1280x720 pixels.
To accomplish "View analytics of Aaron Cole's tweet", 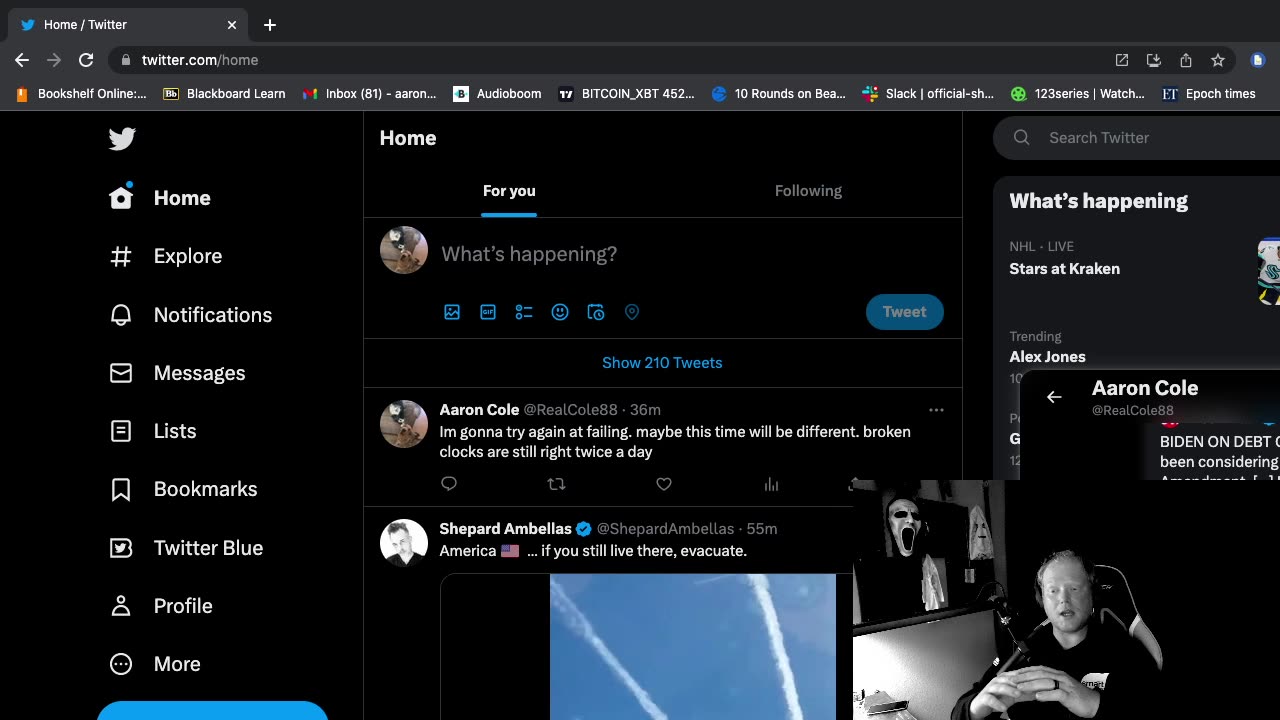I will coord(771,484).
